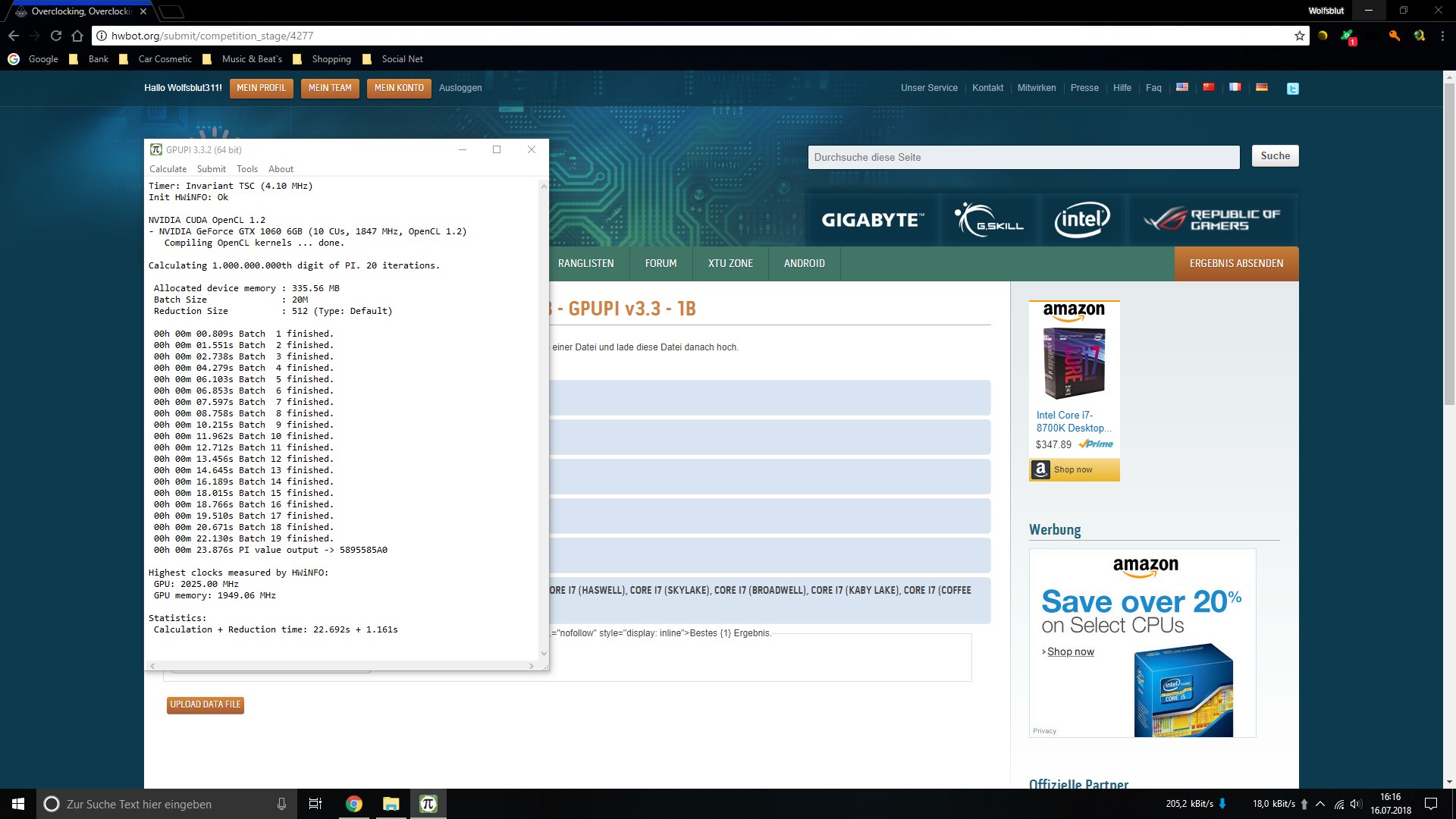
Task: Click GPUPI horizontal scrollbar right arrow
Action: 531,666
